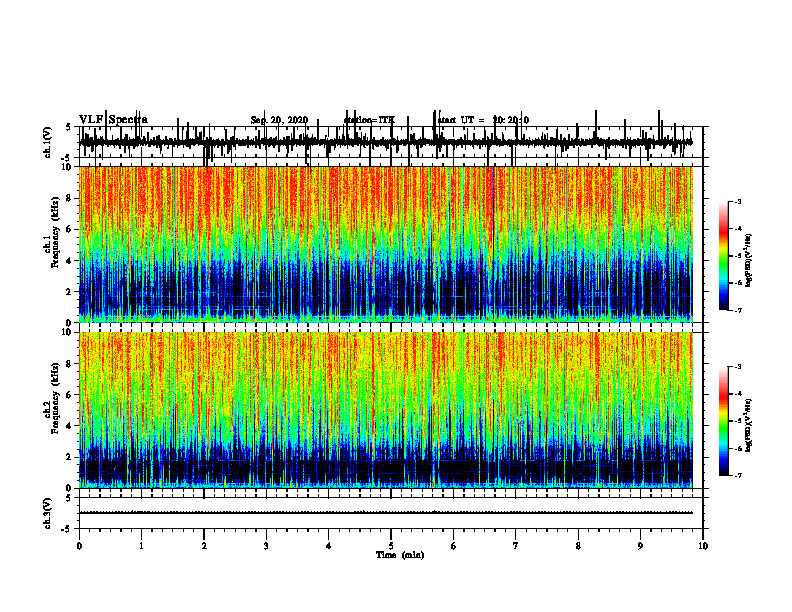Image resolution: width=792 pixels, height=612 pixels.
Task: Click time axis tick label "9"
Action: coord(640,546)
